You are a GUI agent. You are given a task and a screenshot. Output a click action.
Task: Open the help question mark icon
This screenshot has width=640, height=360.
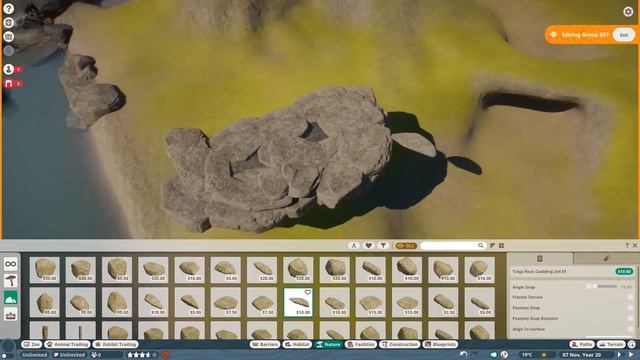click(9, 9)
